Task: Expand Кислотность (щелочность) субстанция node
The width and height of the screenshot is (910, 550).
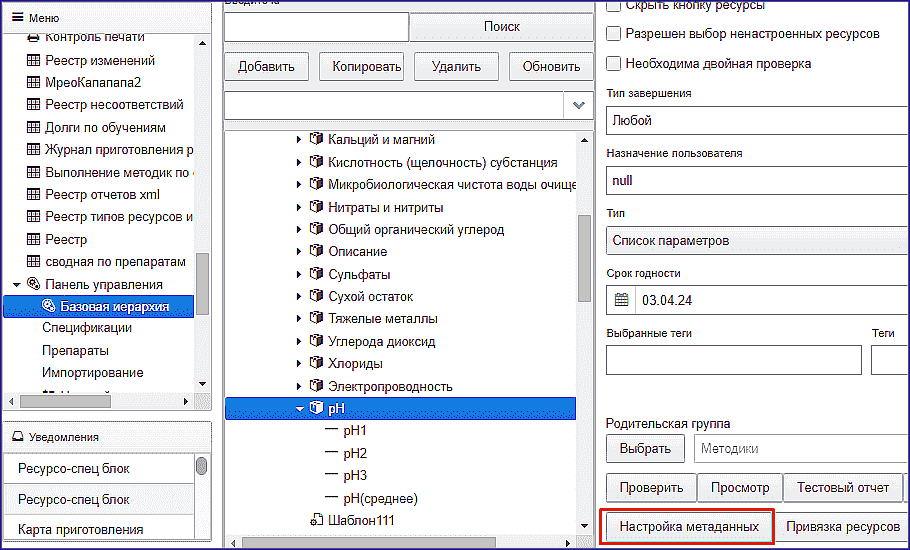Action: pos(299,162)
